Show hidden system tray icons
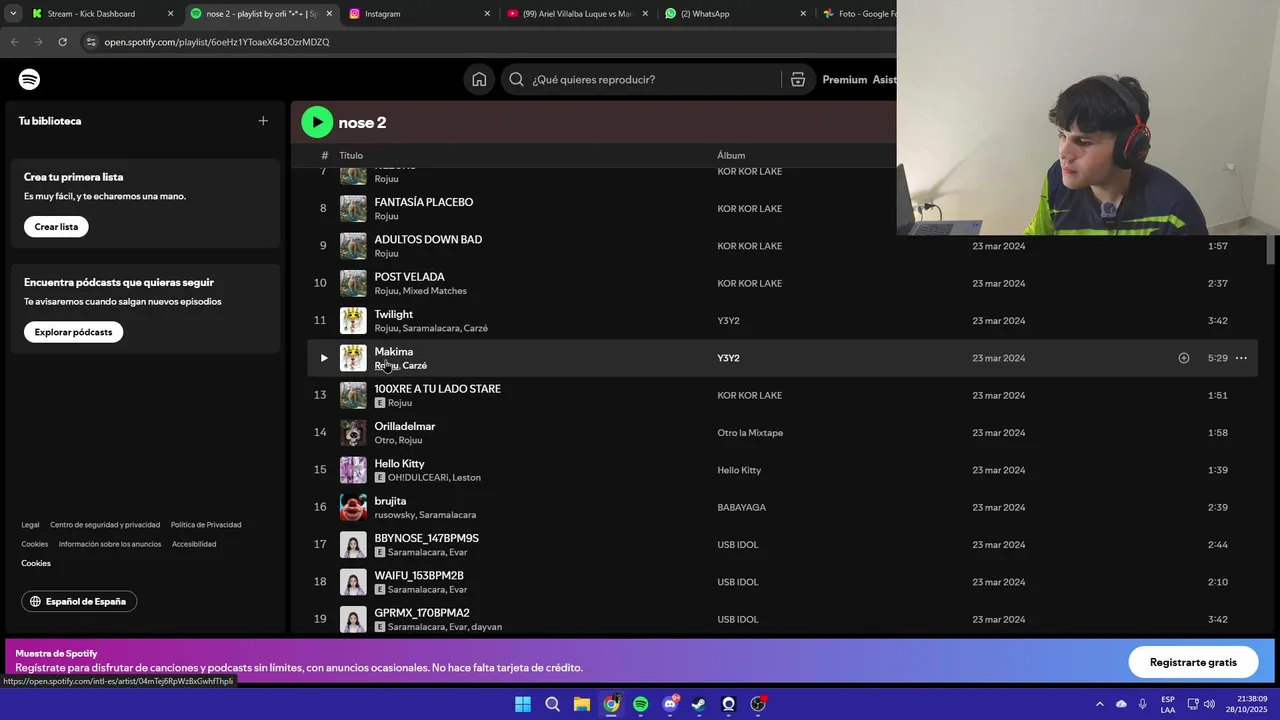 (x=1099, y=704)
